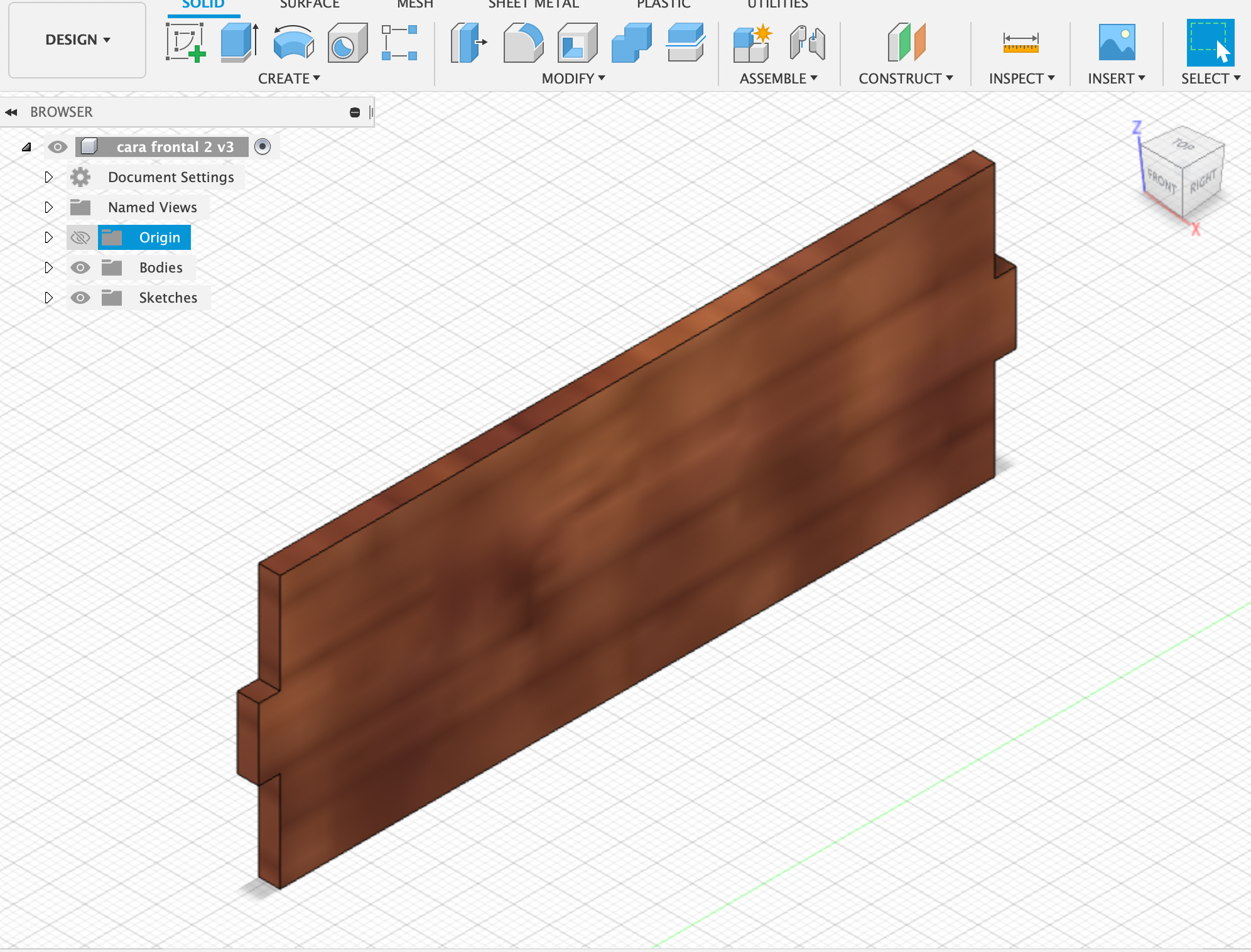Select the Extrude tool icon

[240, 43]
